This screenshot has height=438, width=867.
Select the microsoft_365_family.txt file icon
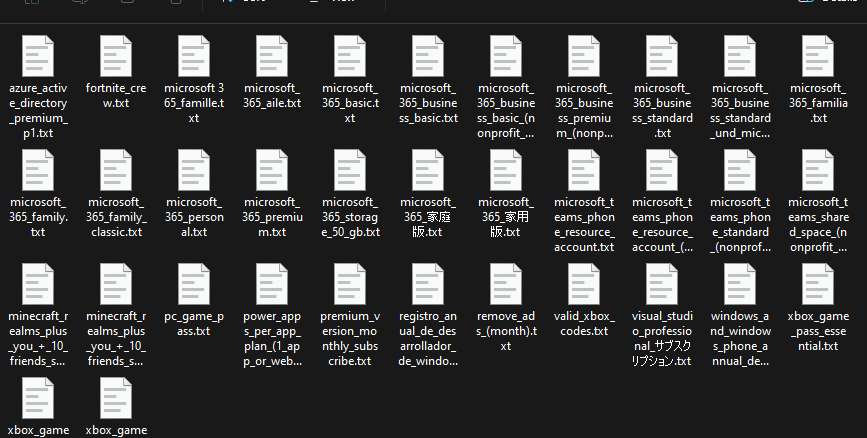[38, 170]
